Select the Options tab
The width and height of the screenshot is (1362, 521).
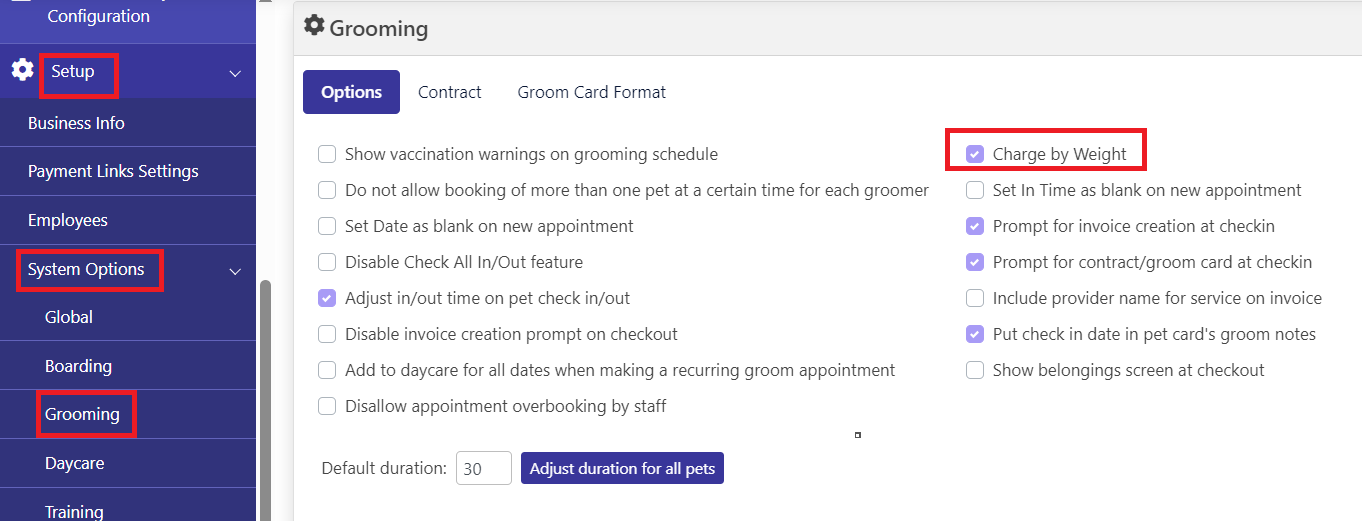[x=351, y=92]
